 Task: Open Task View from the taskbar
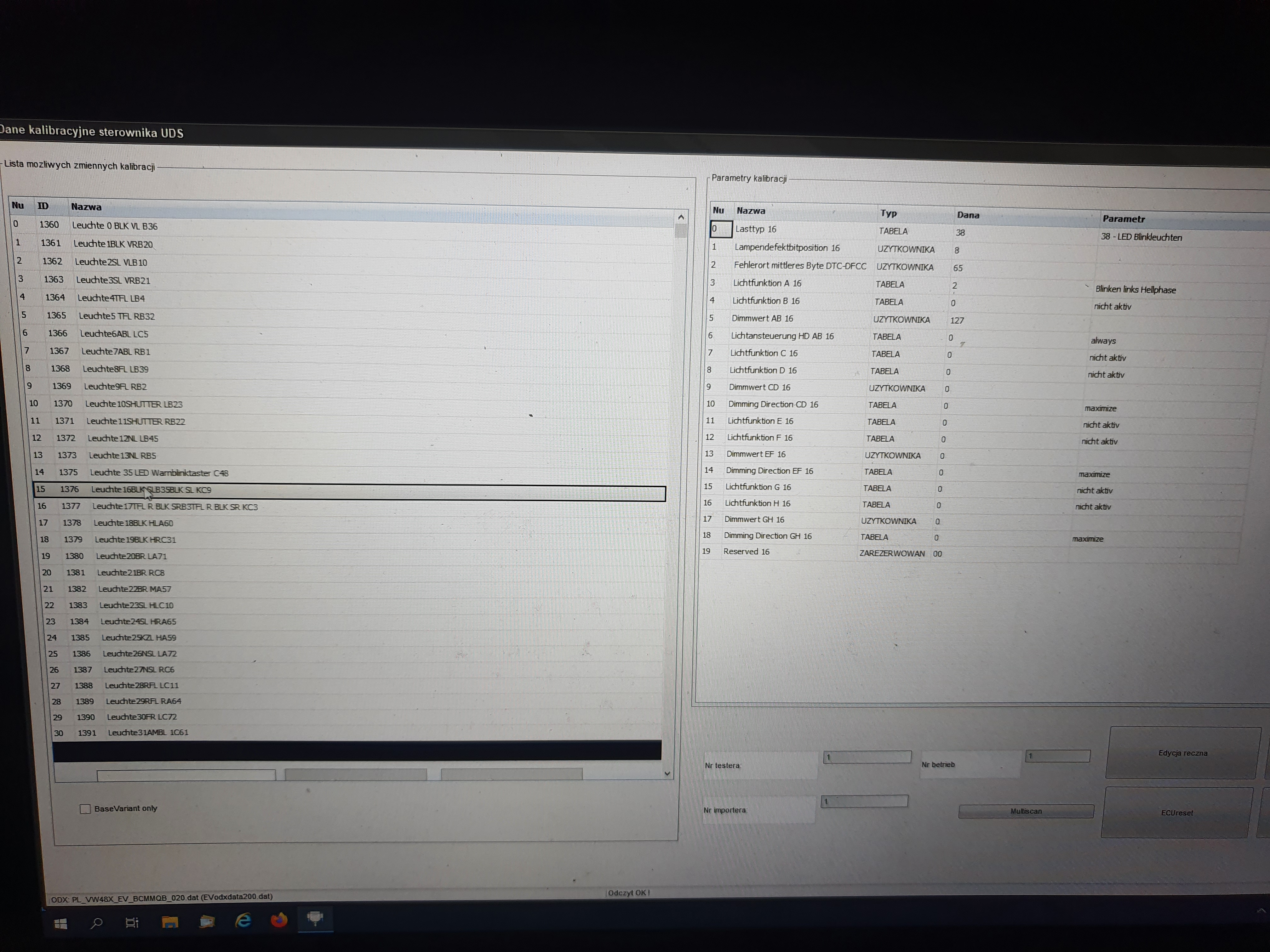(x=132, y=923)
